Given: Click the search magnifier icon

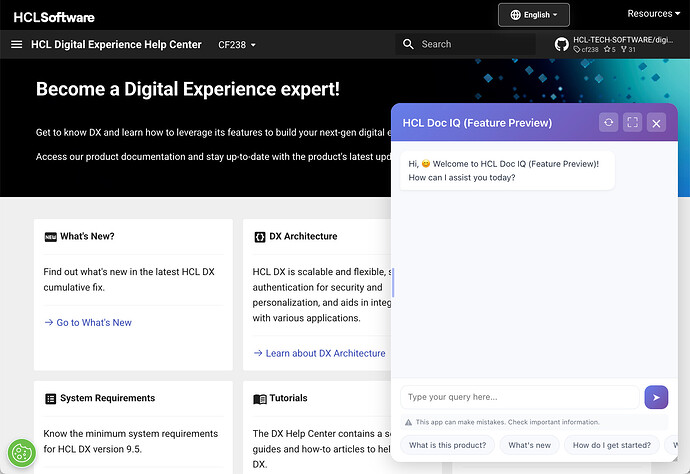Looking at the screenshot, I should (408, 44).
